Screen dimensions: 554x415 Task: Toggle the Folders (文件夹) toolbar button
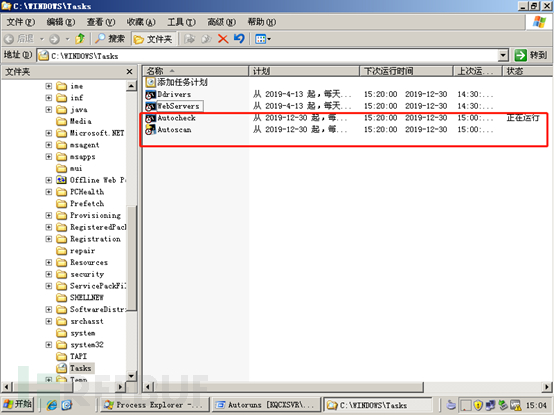[x=153, y=39]
